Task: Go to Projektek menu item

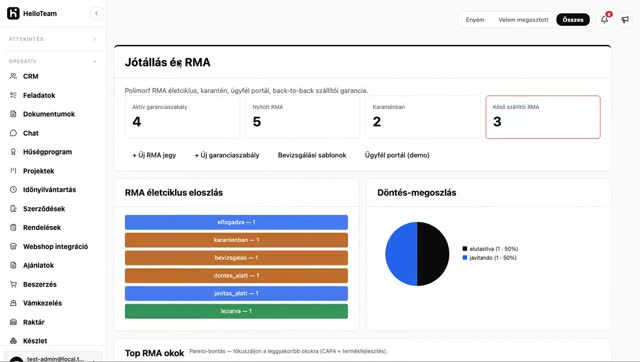Action: (x=38, y=171)
